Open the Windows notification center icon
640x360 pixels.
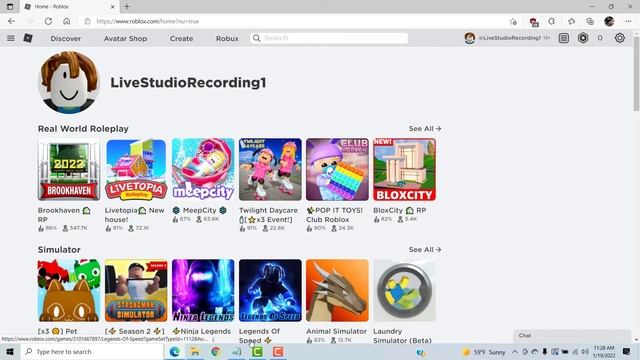point(627,351)
